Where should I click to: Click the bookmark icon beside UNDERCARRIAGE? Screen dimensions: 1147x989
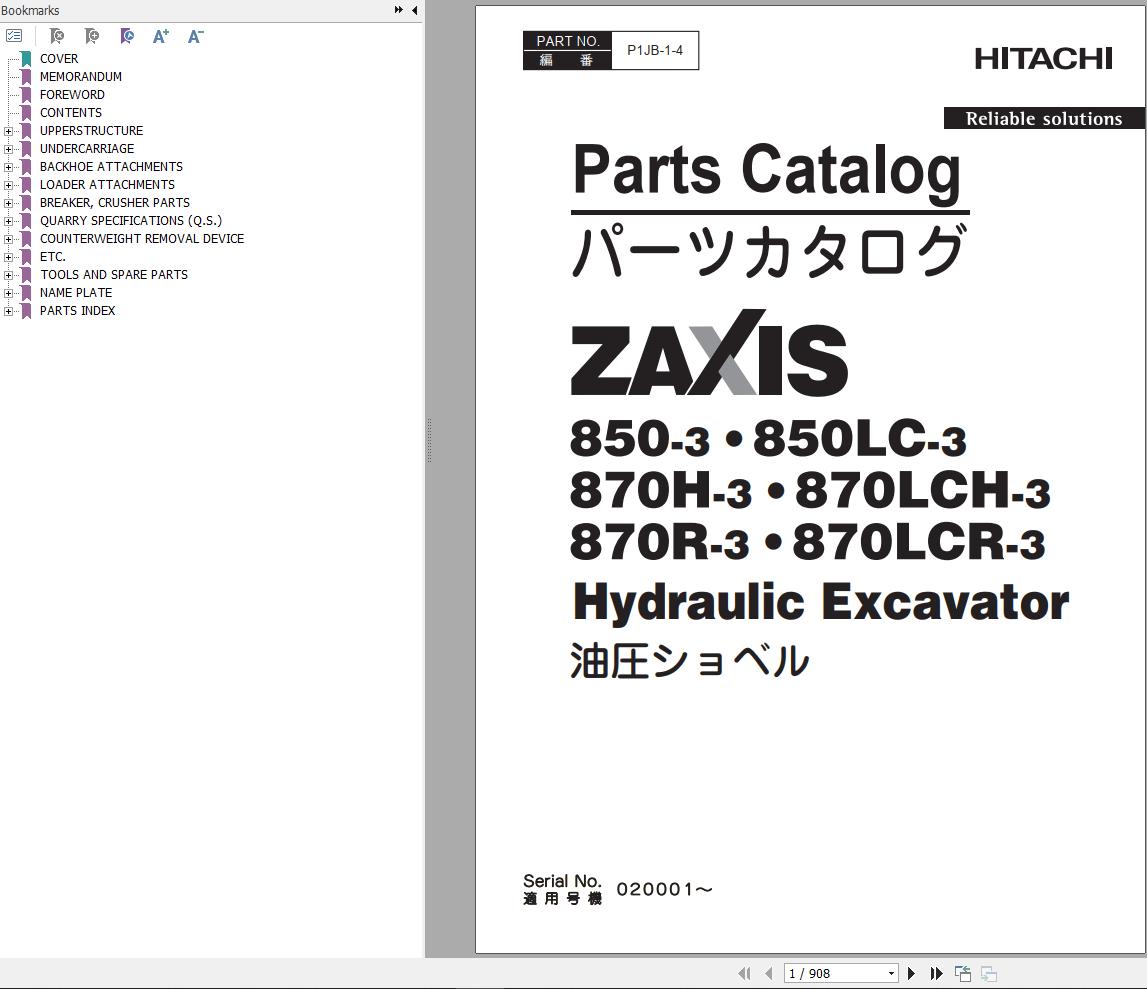pos(26,148)
